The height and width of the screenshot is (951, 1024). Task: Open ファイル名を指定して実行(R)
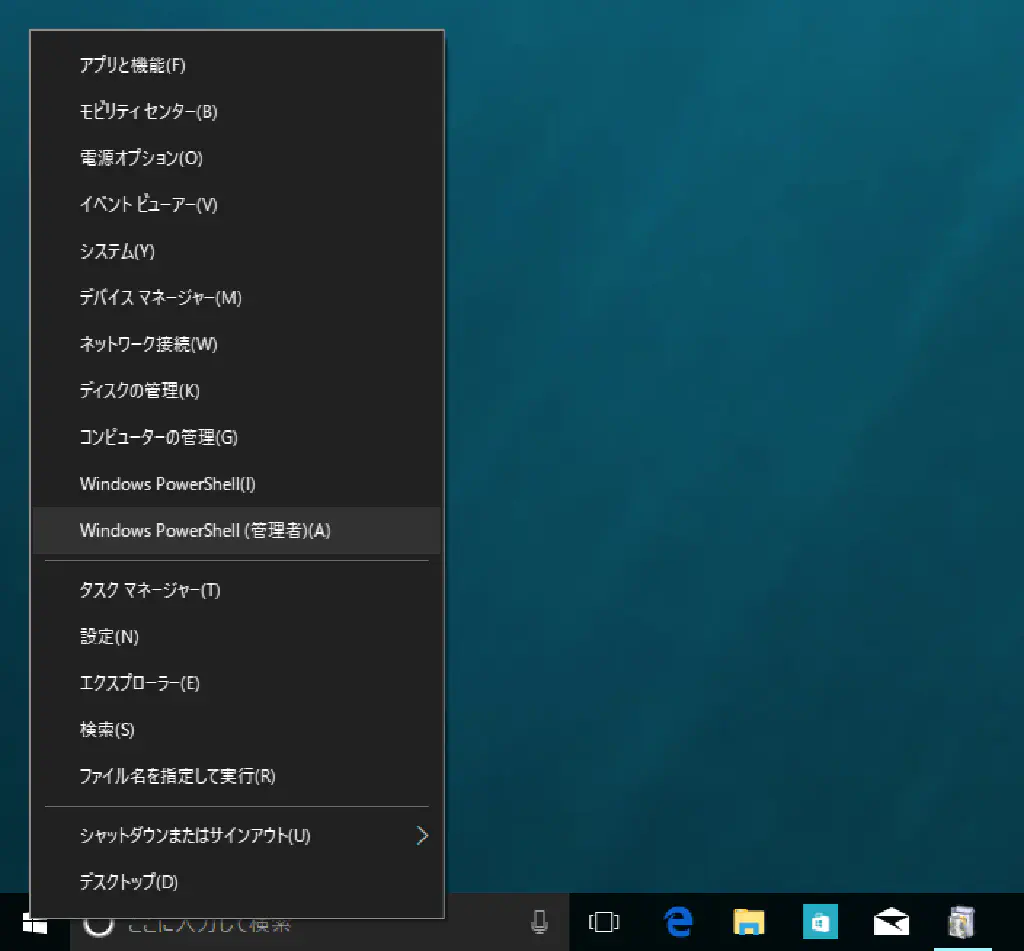click(236, 776)
